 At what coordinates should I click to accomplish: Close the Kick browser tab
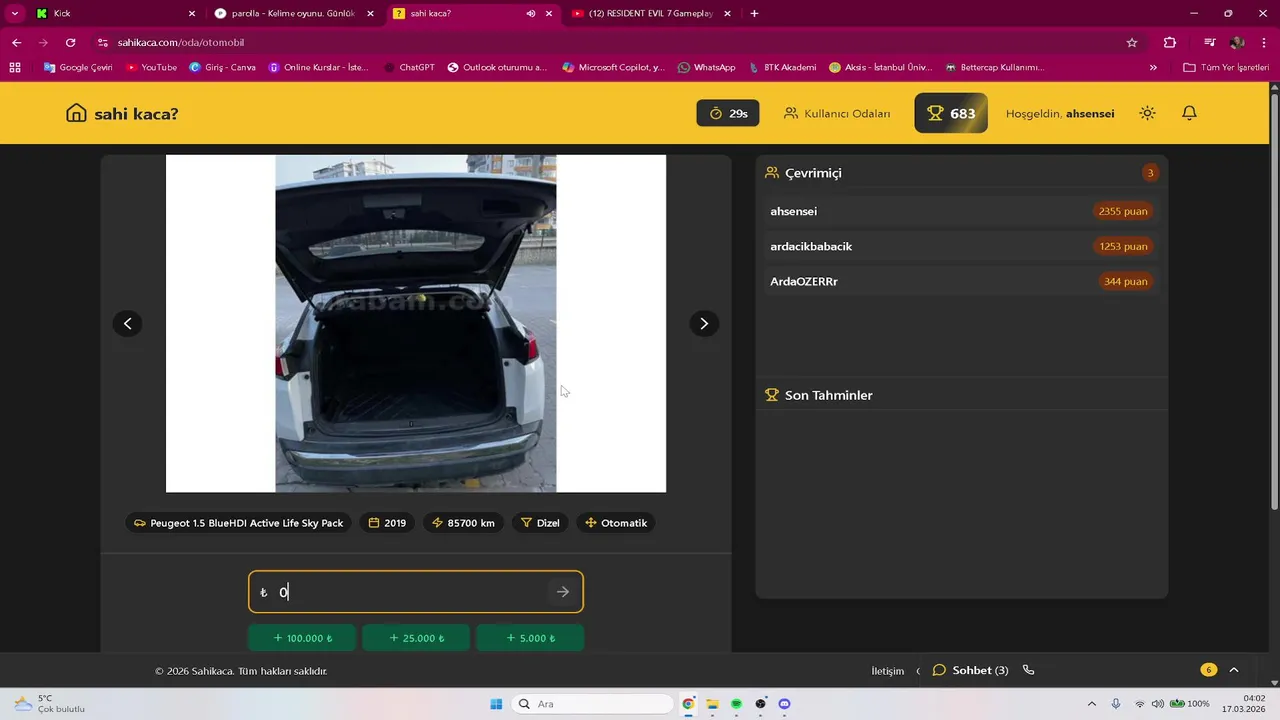tap(191, 14)
